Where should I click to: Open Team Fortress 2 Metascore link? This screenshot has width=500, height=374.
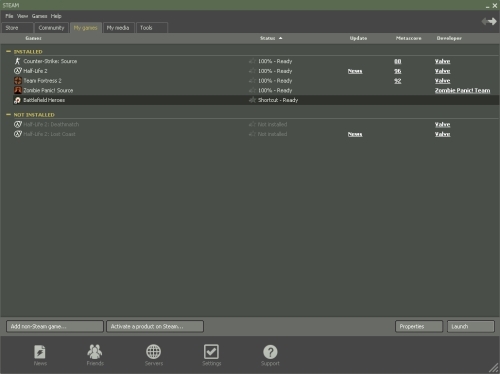(398, 81)
